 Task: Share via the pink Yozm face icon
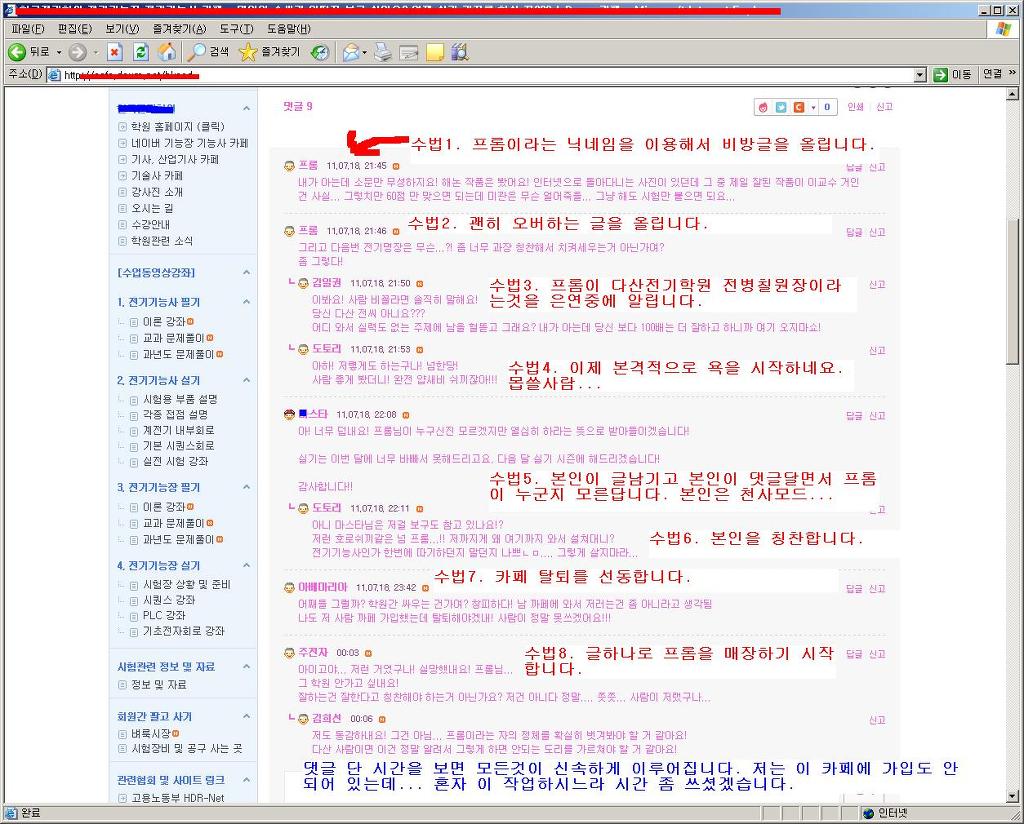pyautogui.click(x=763, y=107)
